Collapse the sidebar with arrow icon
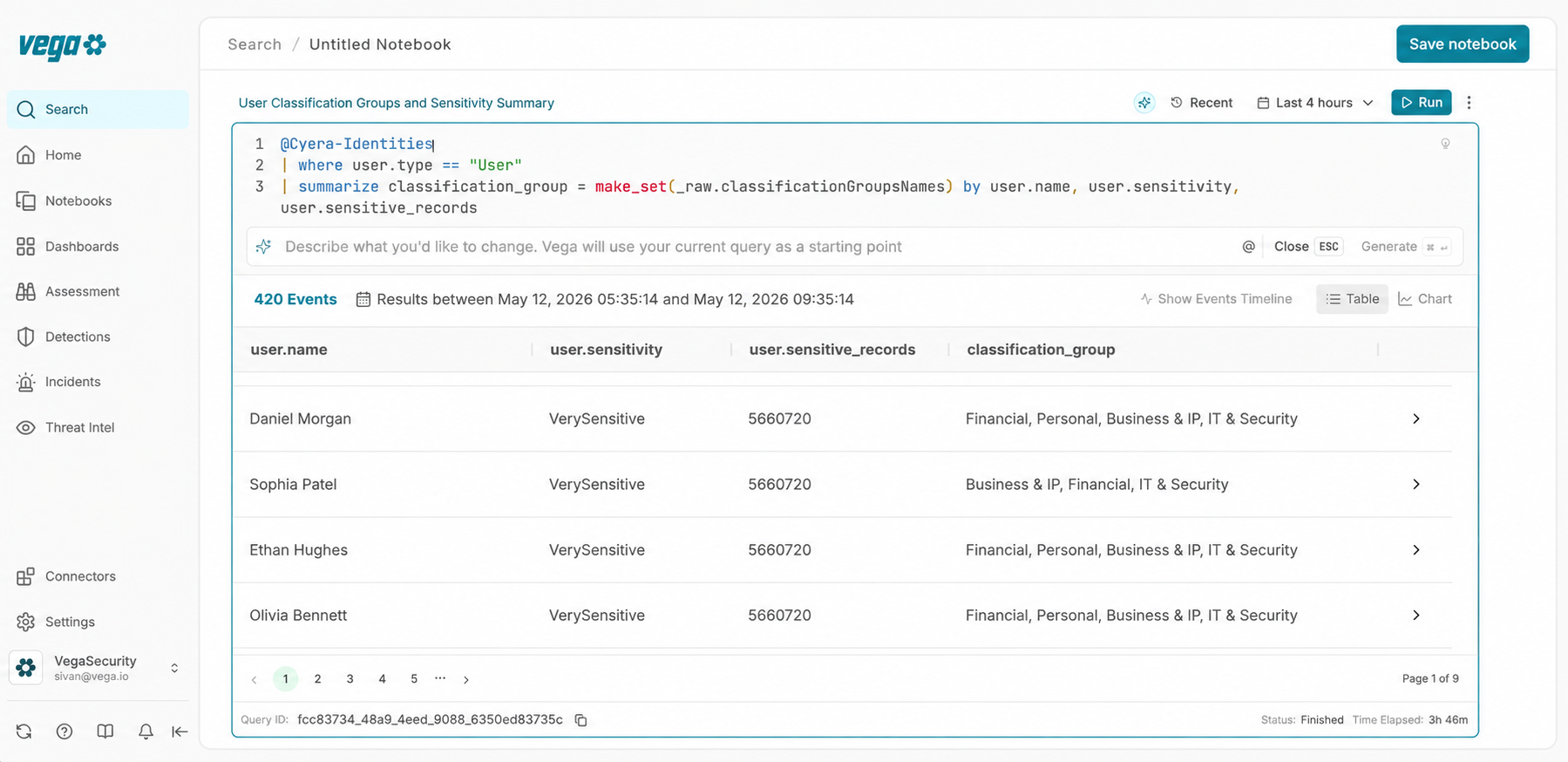This screenshot has height=762, width=1568. click(180, 731)
